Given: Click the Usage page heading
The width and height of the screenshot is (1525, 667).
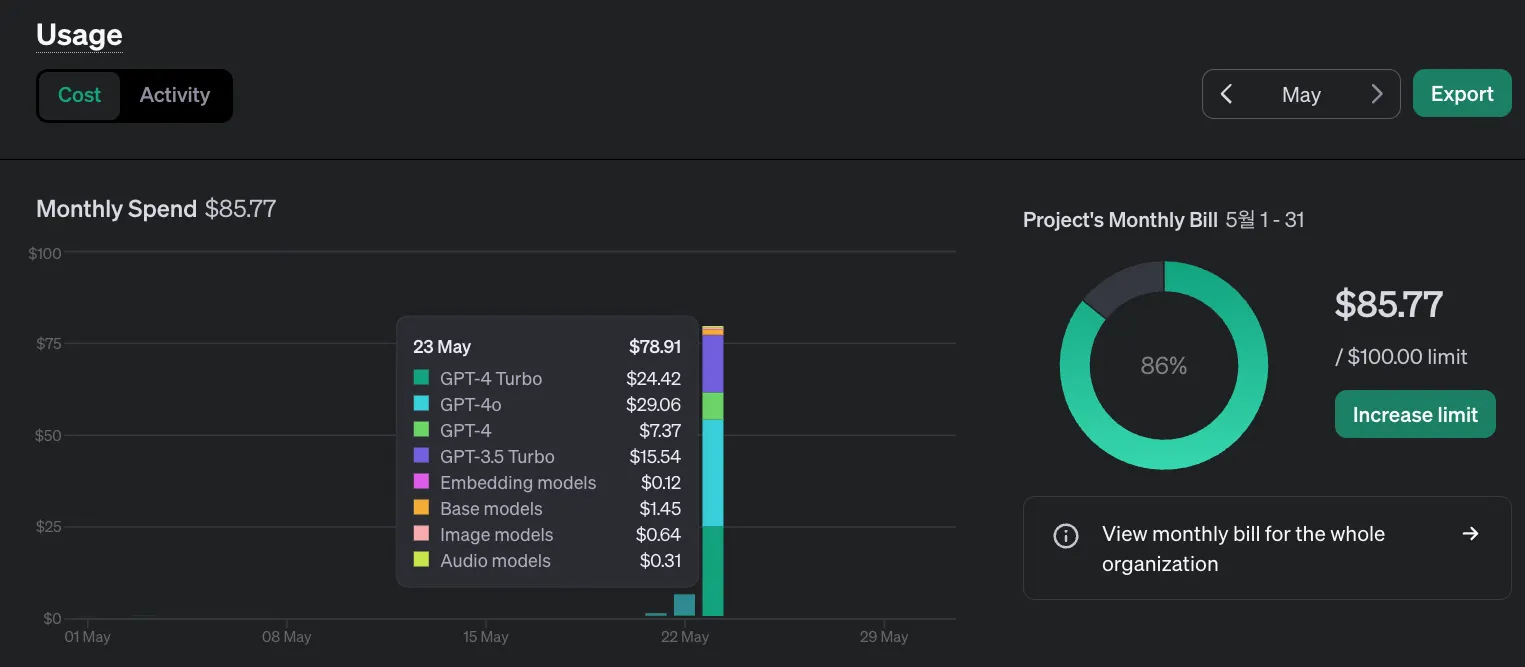Looking at the screenshot, I should click(79, 36).
